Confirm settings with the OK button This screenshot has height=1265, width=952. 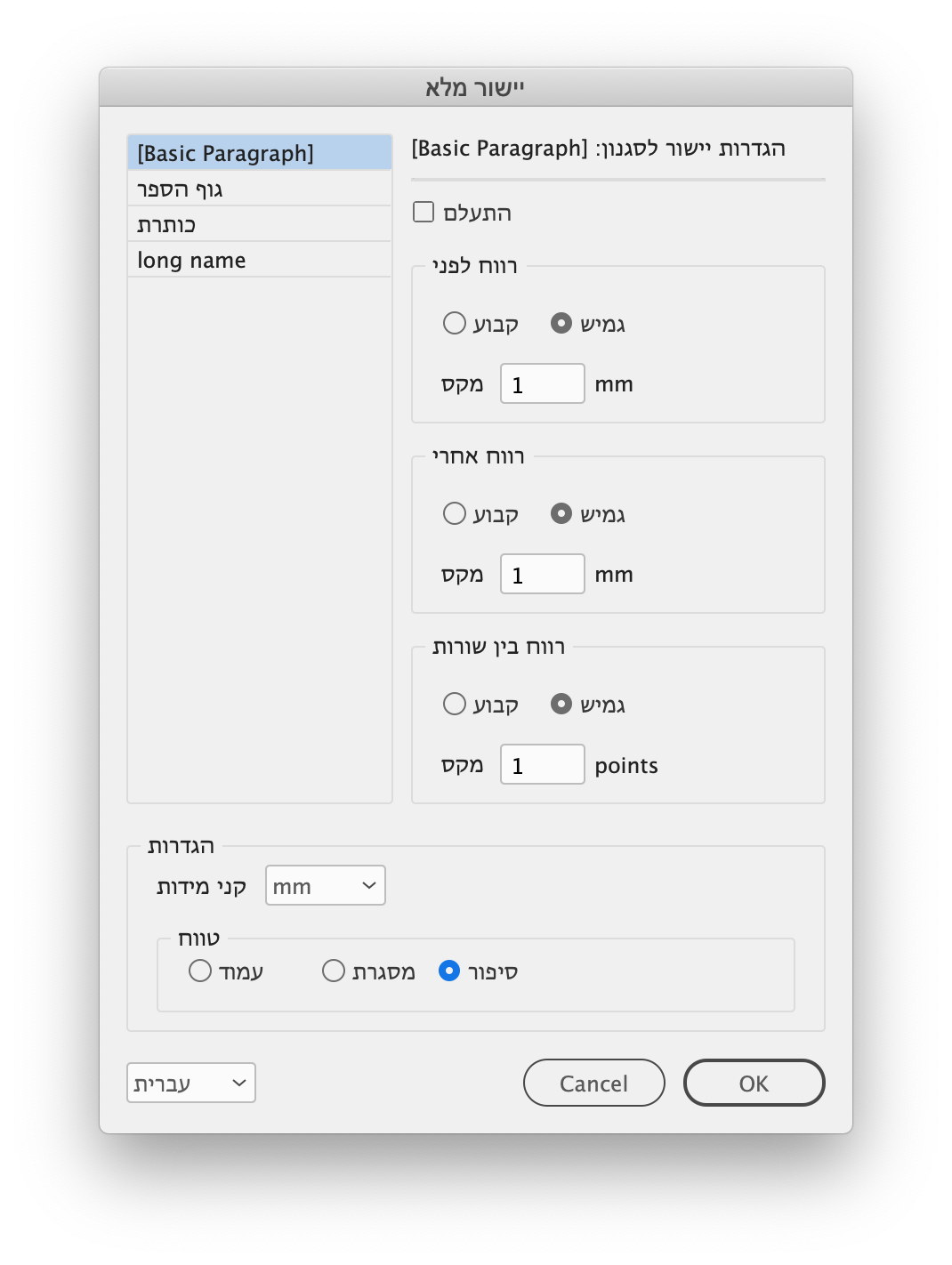click(754, 1083)
